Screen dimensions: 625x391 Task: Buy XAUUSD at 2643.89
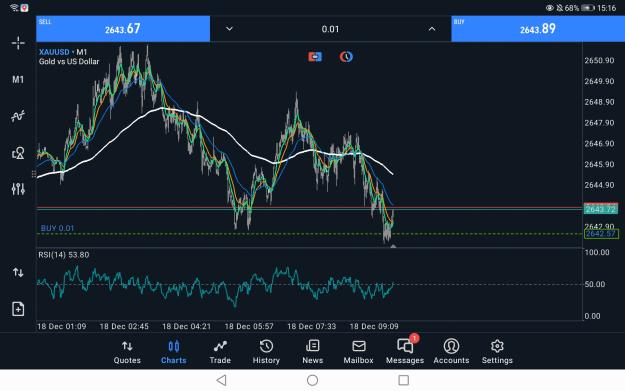[x=538, y=29]
